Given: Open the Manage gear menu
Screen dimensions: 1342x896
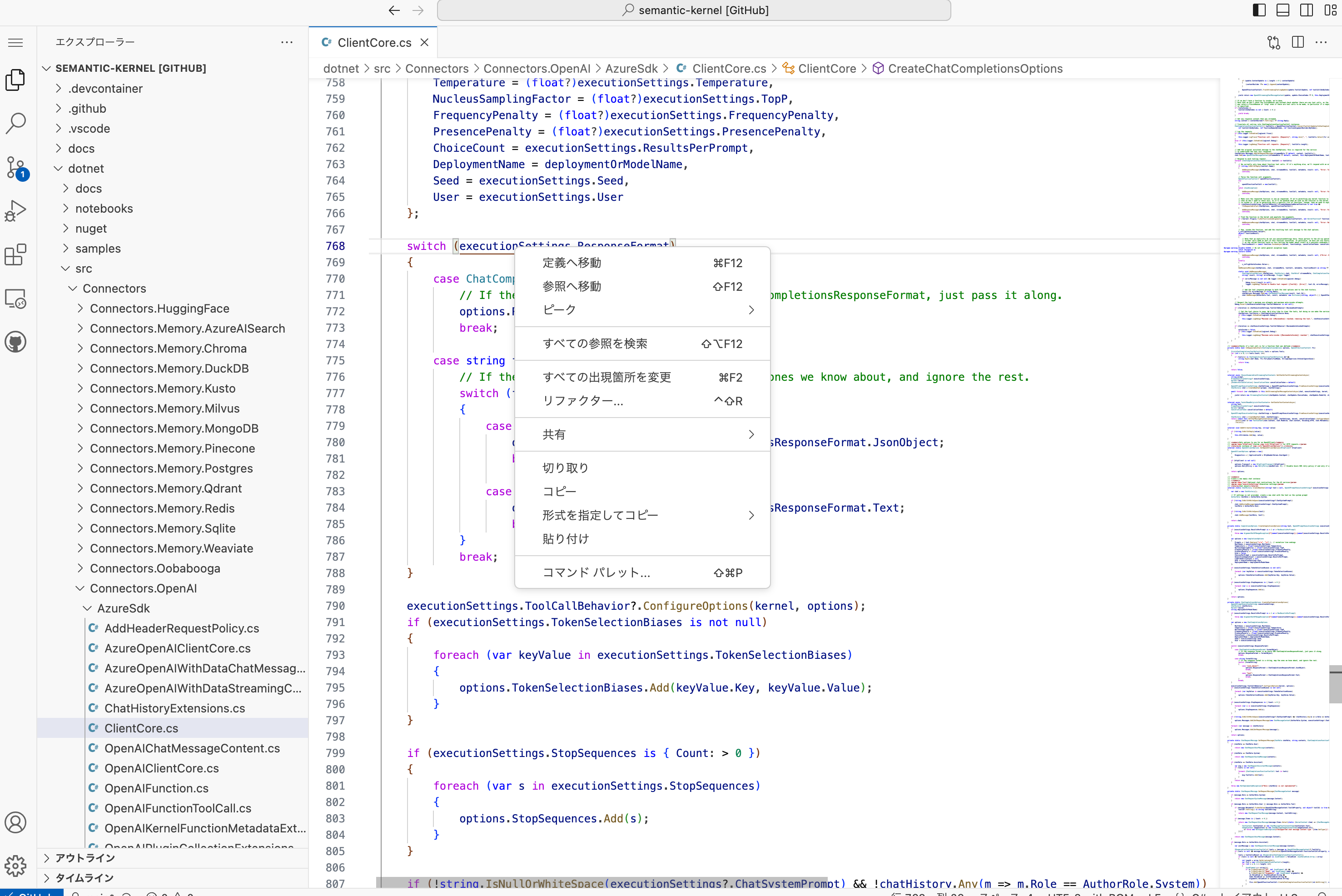Looking at the screenshot, I should pos(16,866).
